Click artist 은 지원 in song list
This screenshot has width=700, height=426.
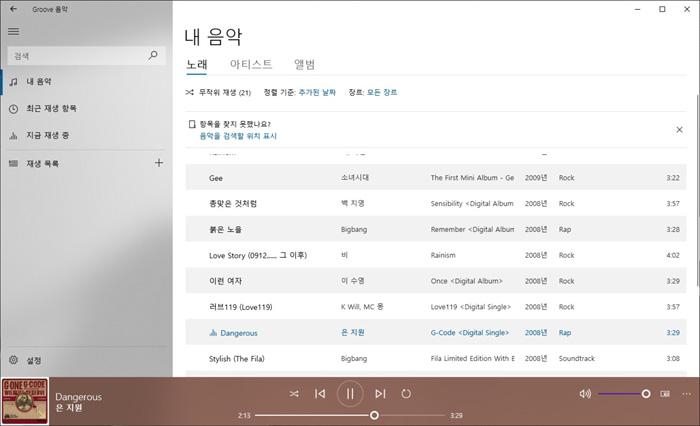[x=353, y=333]
